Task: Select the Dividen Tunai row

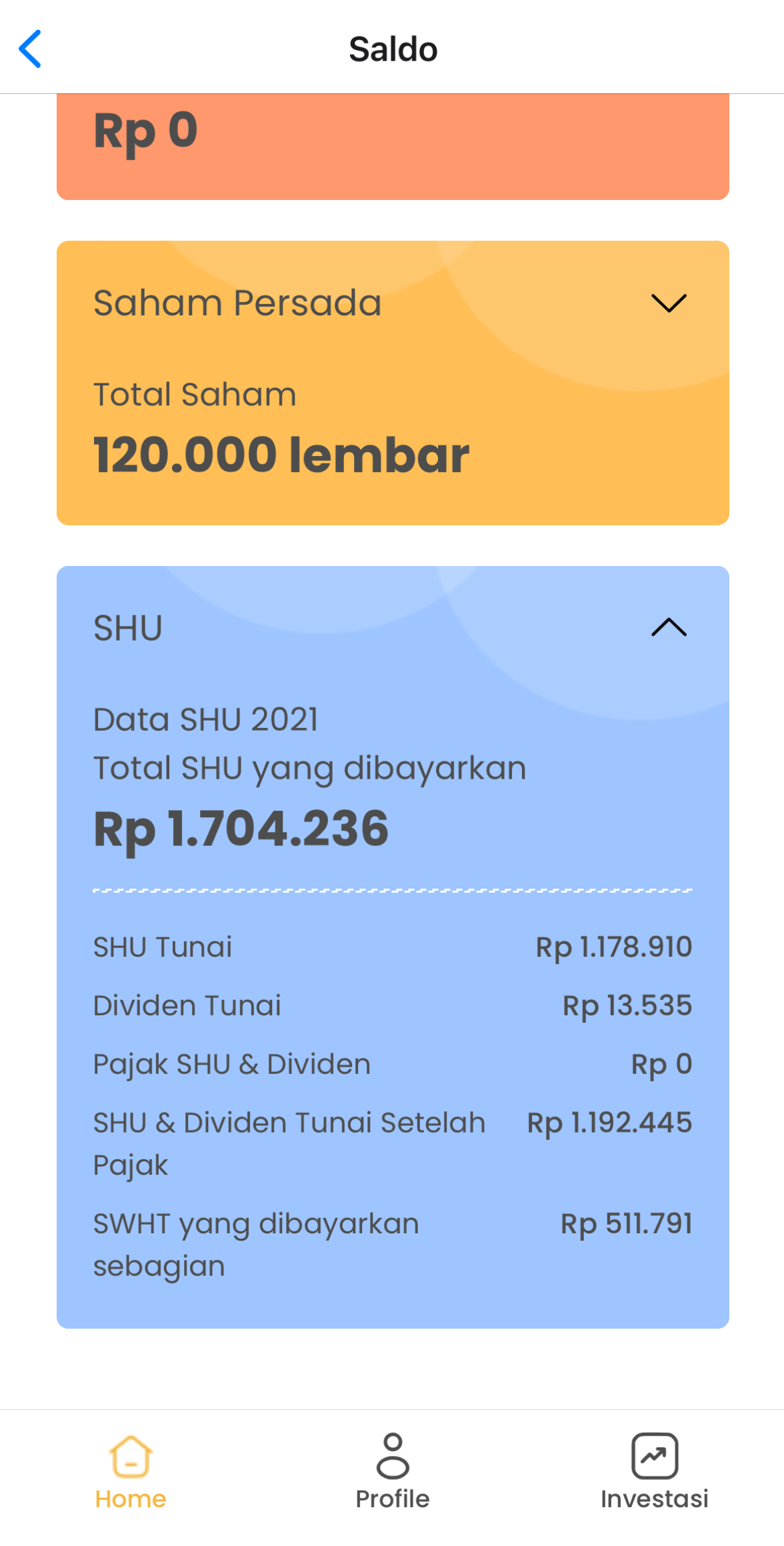Action: (393, 1006)
